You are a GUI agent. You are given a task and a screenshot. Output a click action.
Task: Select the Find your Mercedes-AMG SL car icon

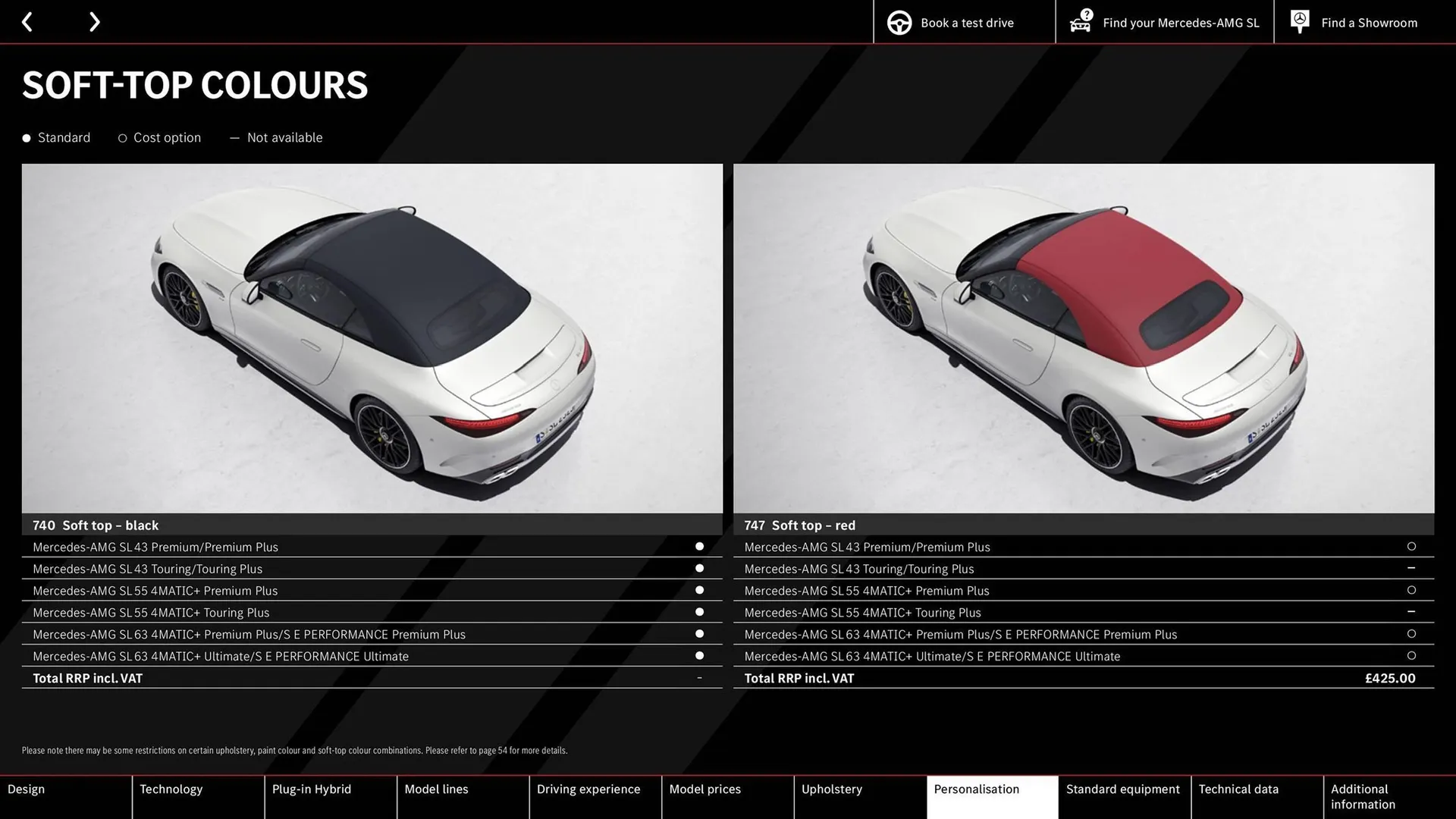pos(1081,22)
